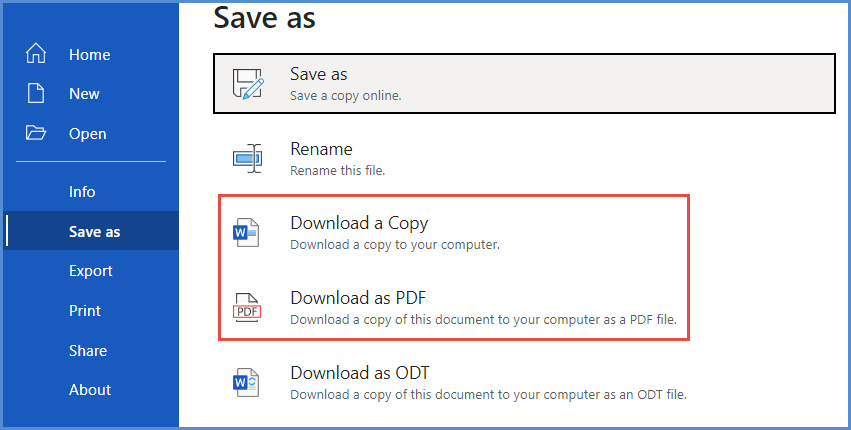Viewport: 851px width, 430px height.
Task: Select Save as in the left sidebar
Action: [91, 231]
